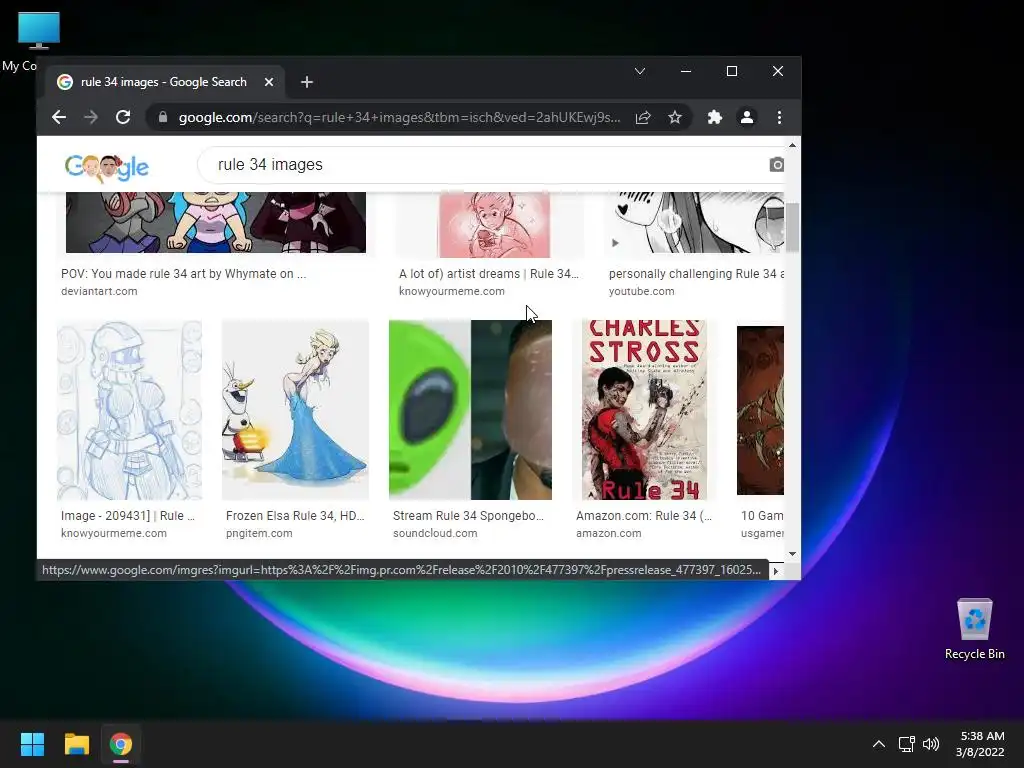The height and width of the screenshot is (768, 1024).
Task: Click the deviantart.com source link
Action: pos(99,291)
